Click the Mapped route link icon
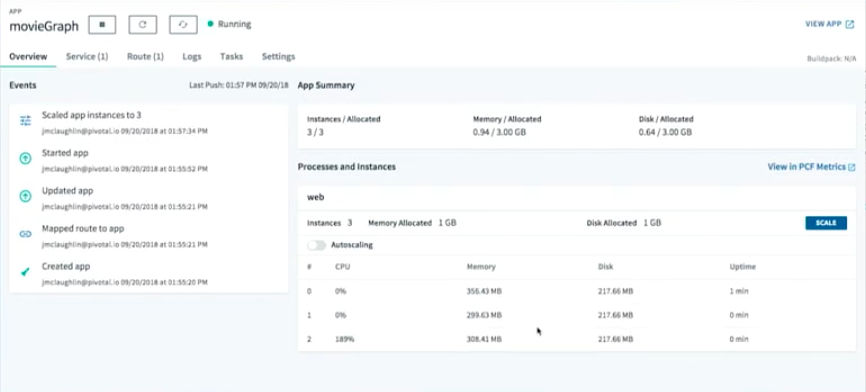This screenshot has height=392, width=866. tap(25, 234)
